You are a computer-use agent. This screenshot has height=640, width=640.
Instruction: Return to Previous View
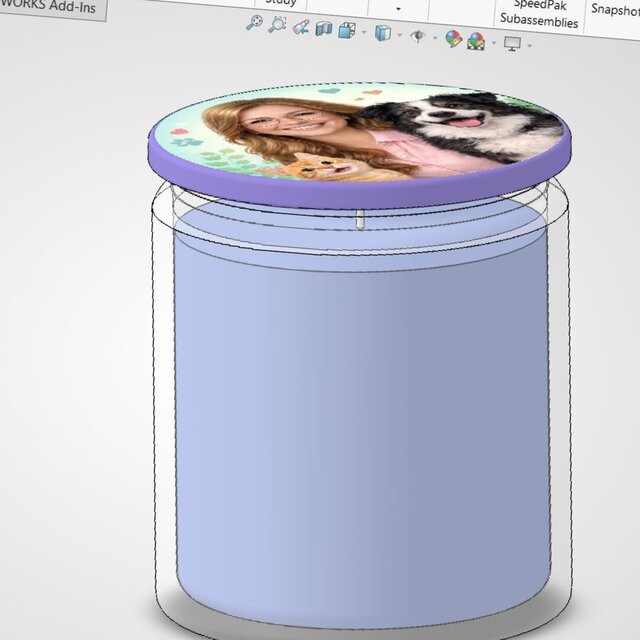[x=300, y=27]
